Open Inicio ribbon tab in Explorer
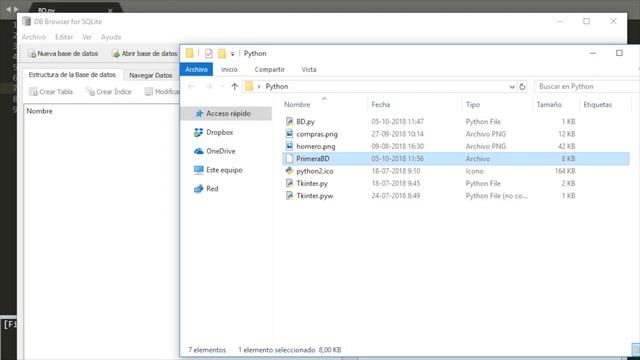640x360 pixels. point(229,69)
